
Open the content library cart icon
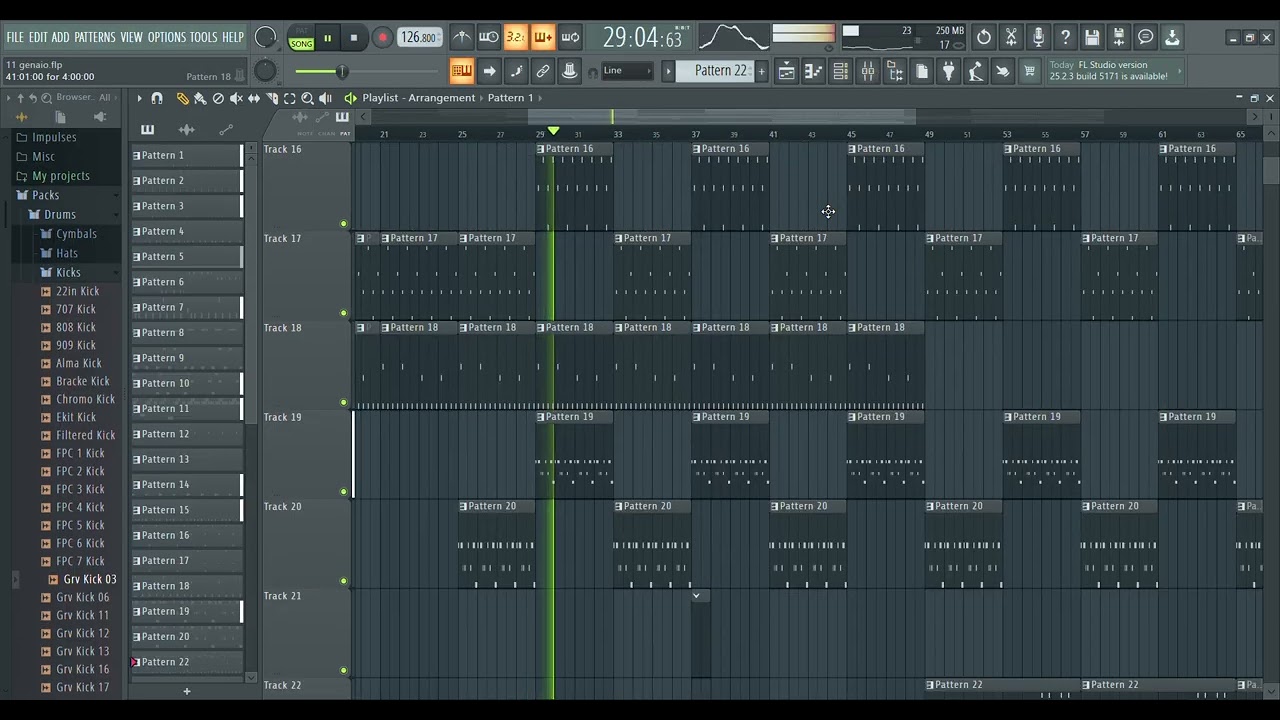click(1029, 71)
